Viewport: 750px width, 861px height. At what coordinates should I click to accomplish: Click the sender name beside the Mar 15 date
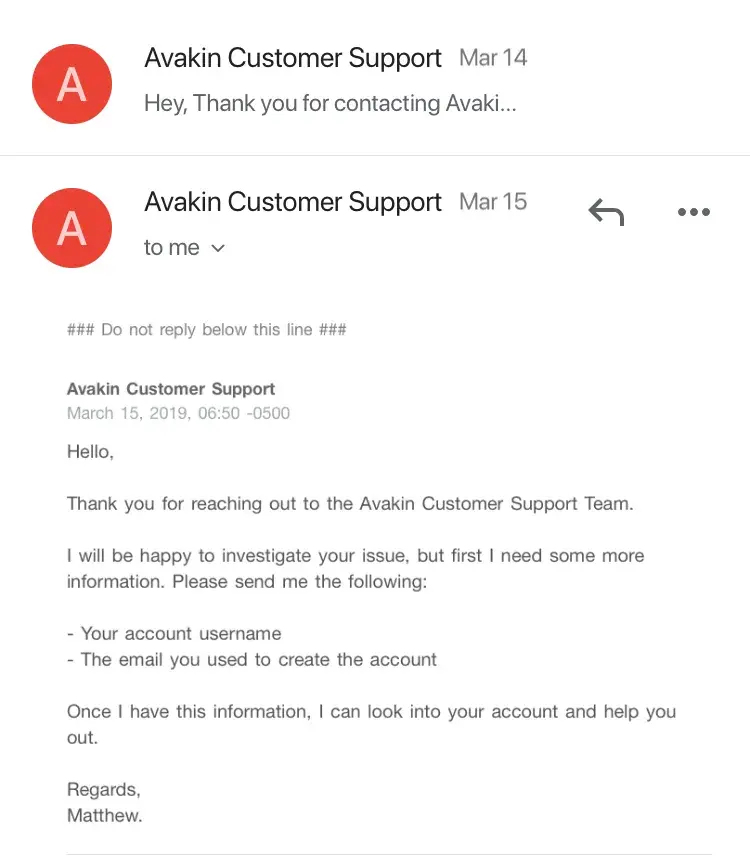click(x=293, y=202)
